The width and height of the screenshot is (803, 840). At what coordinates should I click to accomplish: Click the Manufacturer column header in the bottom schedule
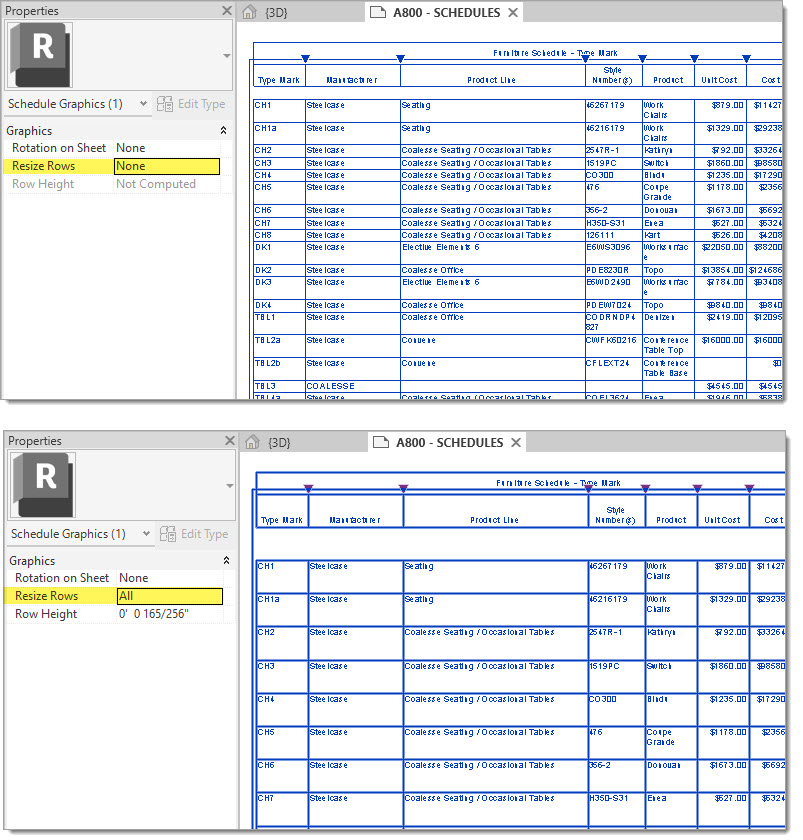[355, 520]
